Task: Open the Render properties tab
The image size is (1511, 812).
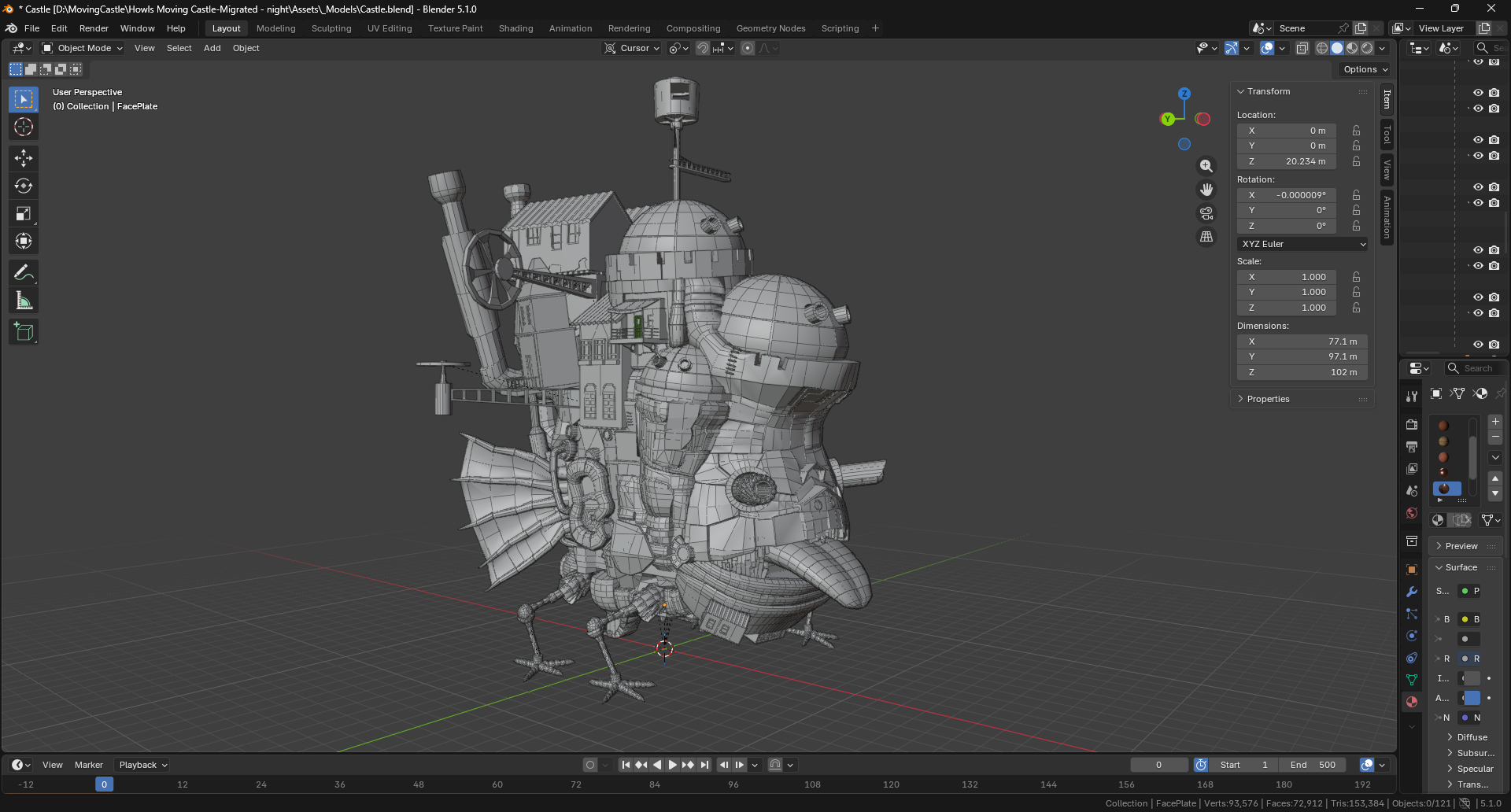Action: (x=1412, y=425)
